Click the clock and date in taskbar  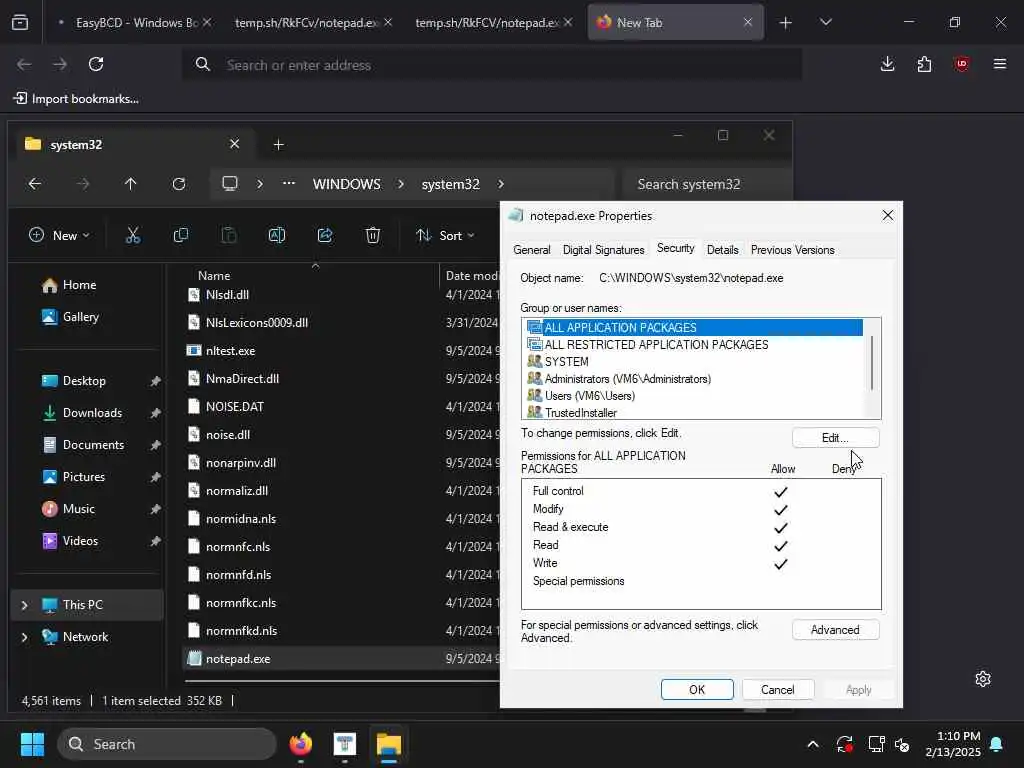(953, 744)
